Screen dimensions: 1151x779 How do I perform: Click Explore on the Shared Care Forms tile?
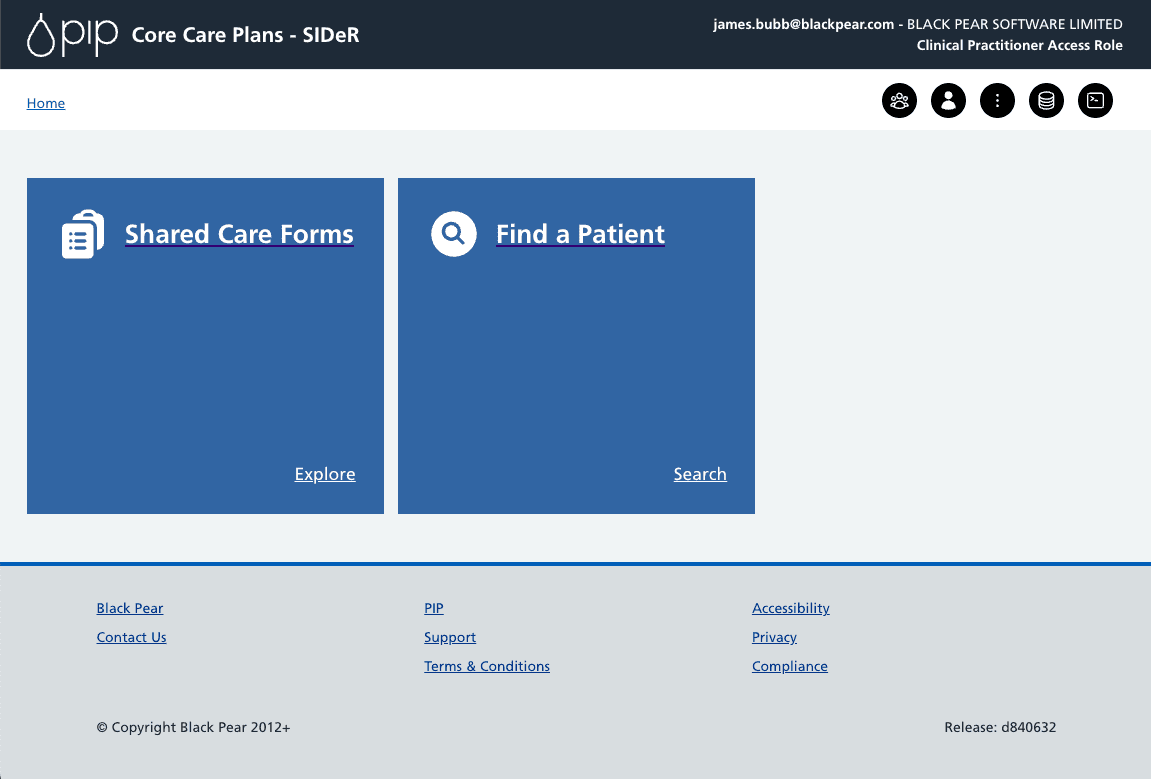tap(324, 474)
